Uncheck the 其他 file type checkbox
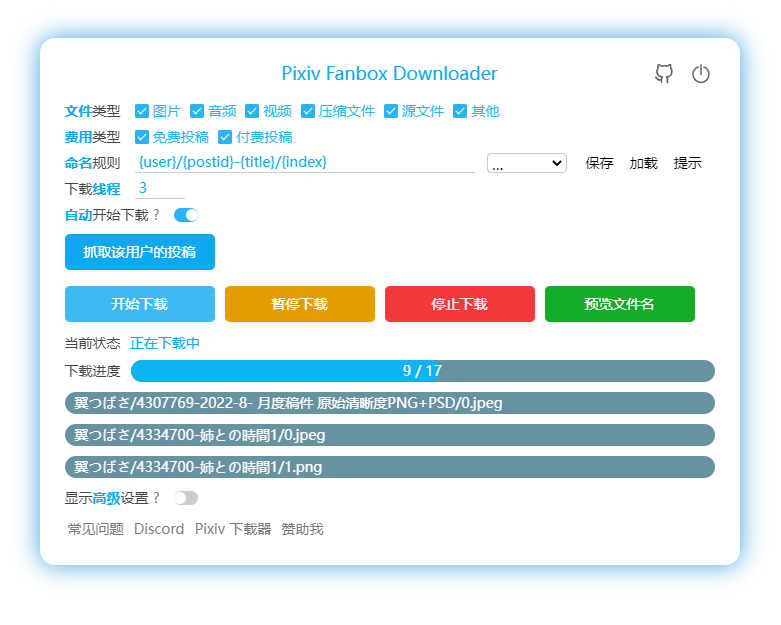Screen dimensions: 781x625 click(x=460, y=111)
